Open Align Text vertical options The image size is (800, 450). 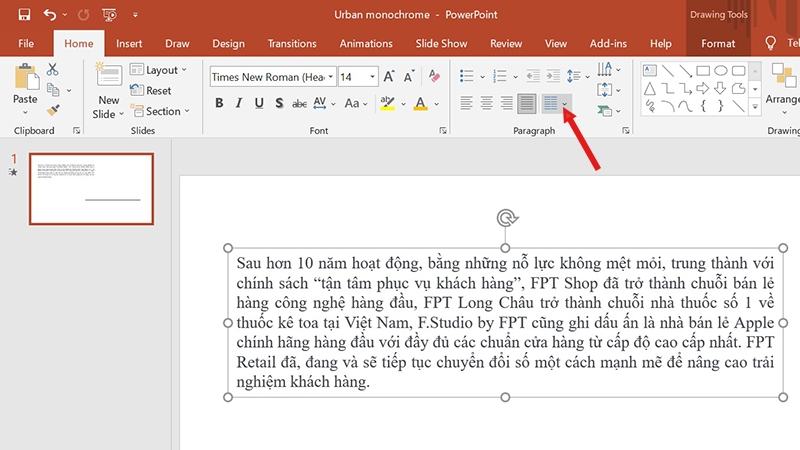tap(609, 90)
